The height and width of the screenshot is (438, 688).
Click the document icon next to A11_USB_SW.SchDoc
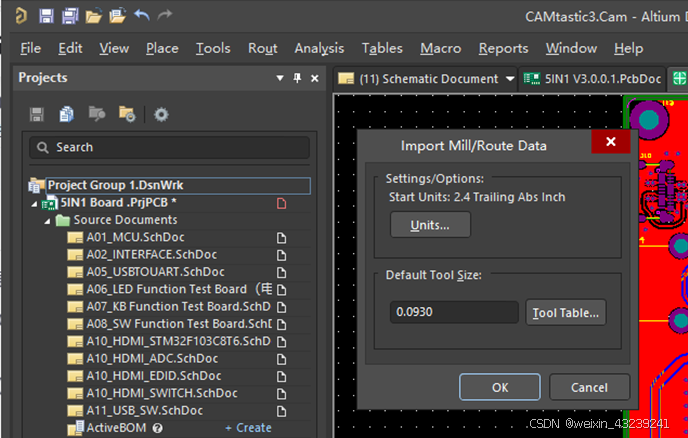tap(281, 411)
